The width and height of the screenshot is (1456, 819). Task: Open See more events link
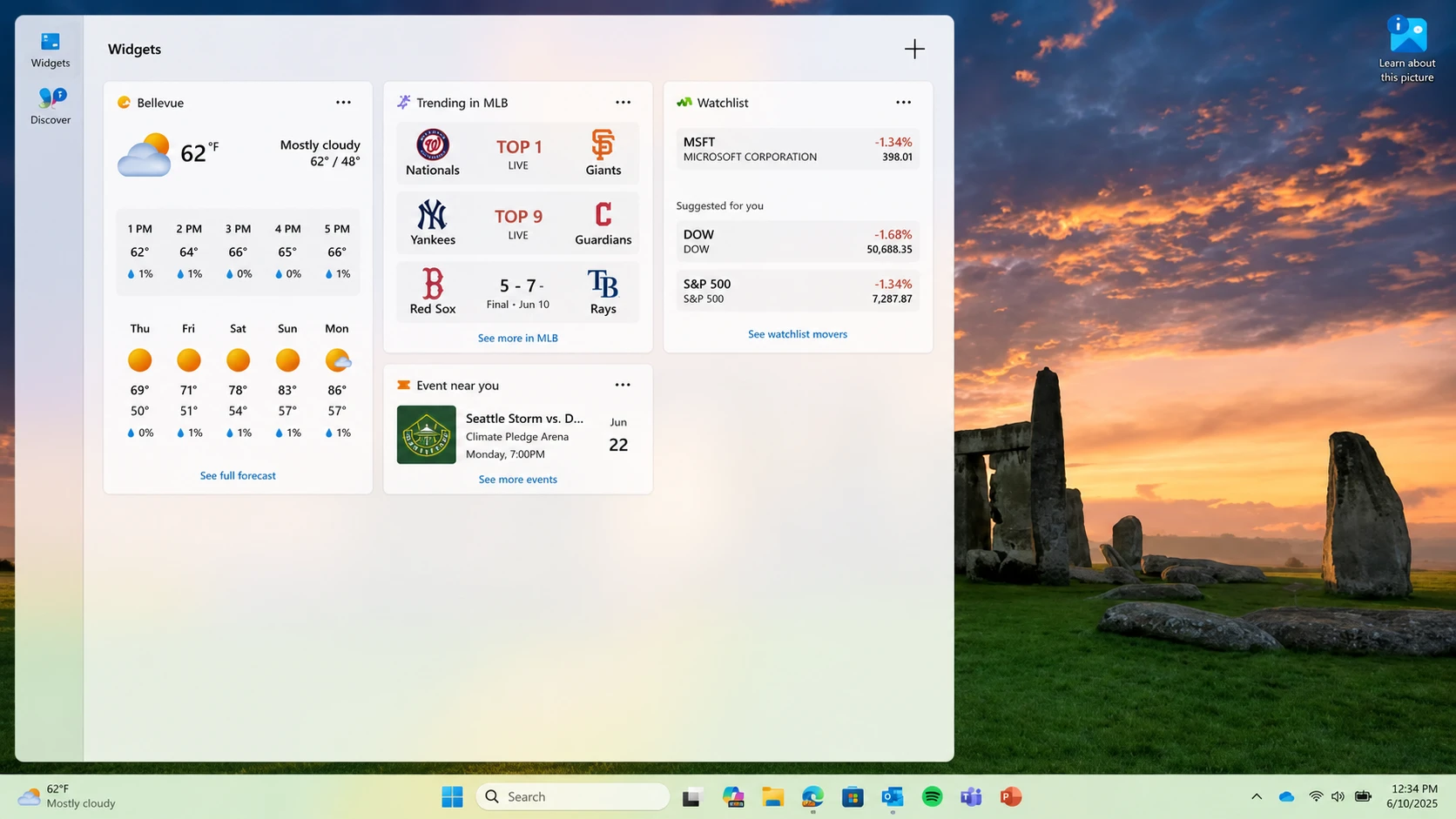coord(518,480)
